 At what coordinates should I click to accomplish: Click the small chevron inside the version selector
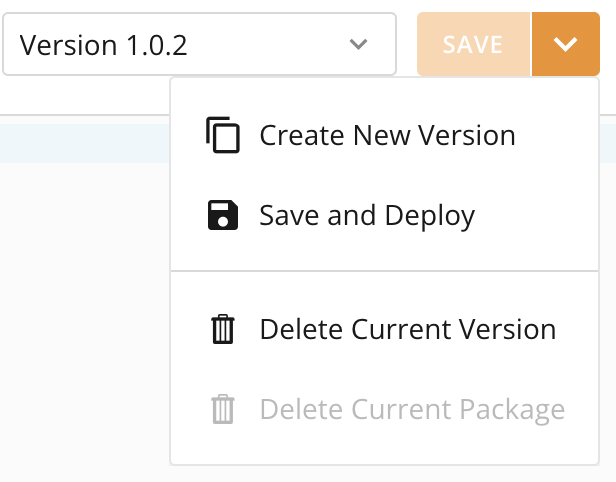pos(358,44)
